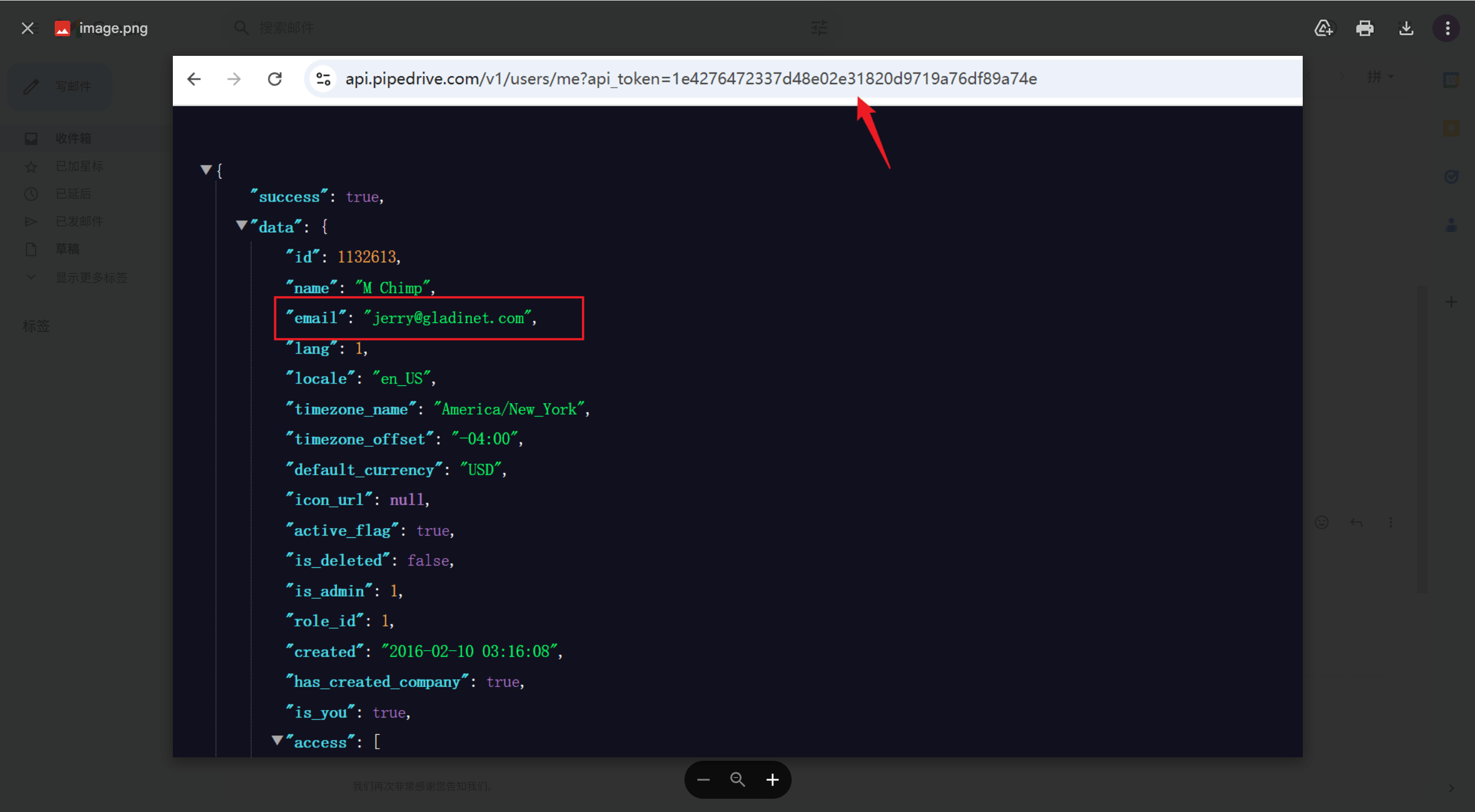Open Contacts icon in dimmed right side panel

[x=1451, y=225]
